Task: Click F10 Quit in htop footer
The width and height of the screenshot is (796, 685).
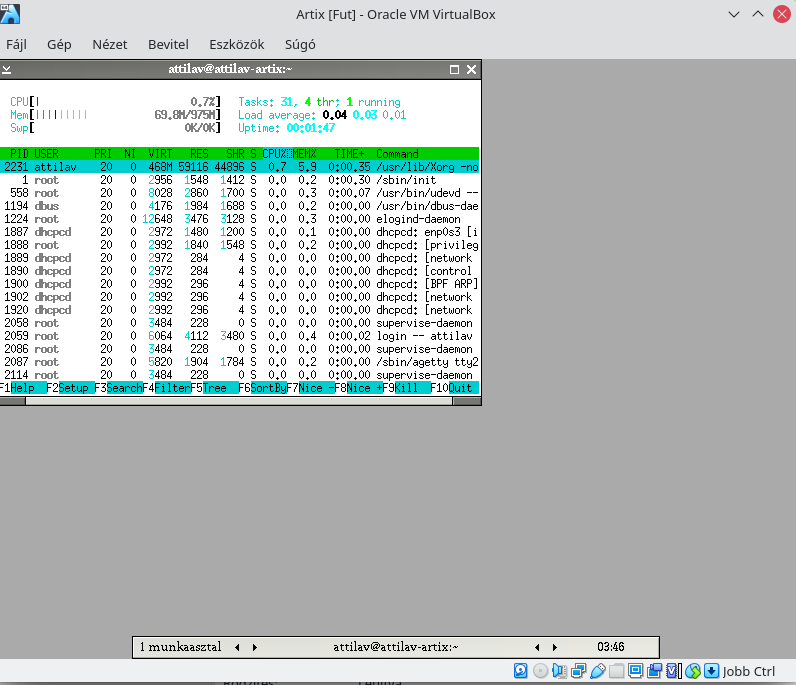Action: [454, 388]
